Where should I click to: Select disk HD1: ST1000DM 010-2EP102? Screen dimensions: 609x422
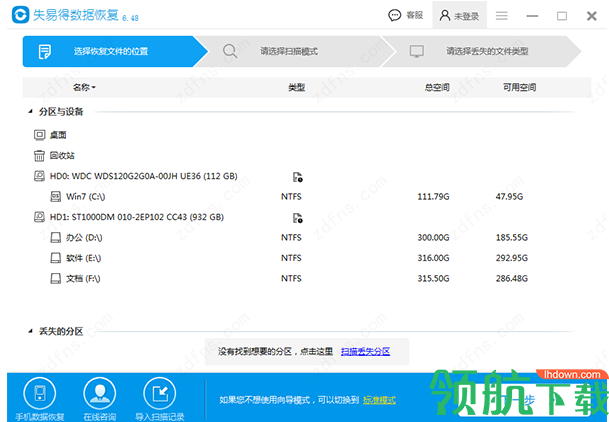pos(137,217)
